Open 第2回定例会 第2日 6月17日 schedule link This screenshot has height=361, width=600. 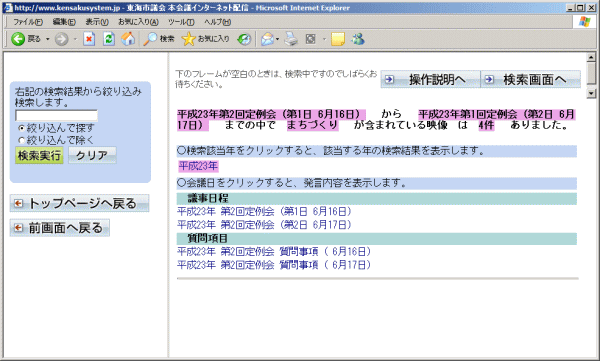[x=264, y=224]
